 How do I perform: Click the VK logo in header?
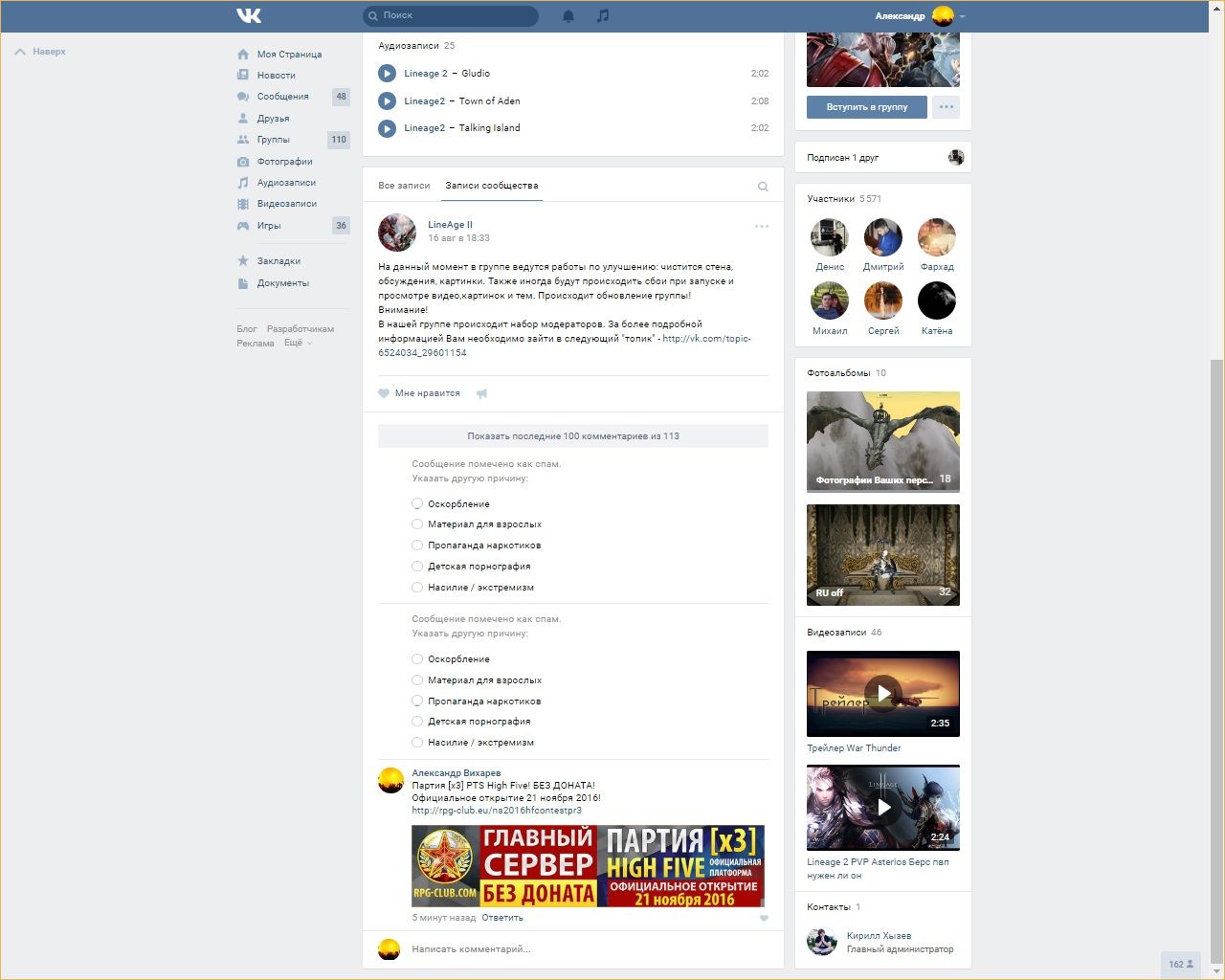coord(249,15)
